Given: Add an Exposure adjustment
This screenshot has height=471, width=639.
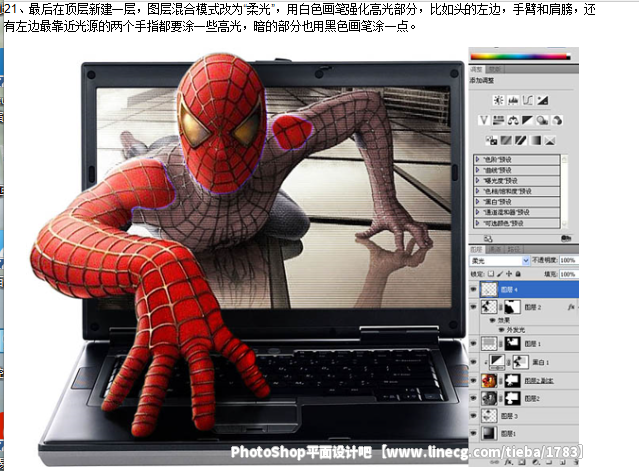Looking at the screenshot, I should 542,100.
